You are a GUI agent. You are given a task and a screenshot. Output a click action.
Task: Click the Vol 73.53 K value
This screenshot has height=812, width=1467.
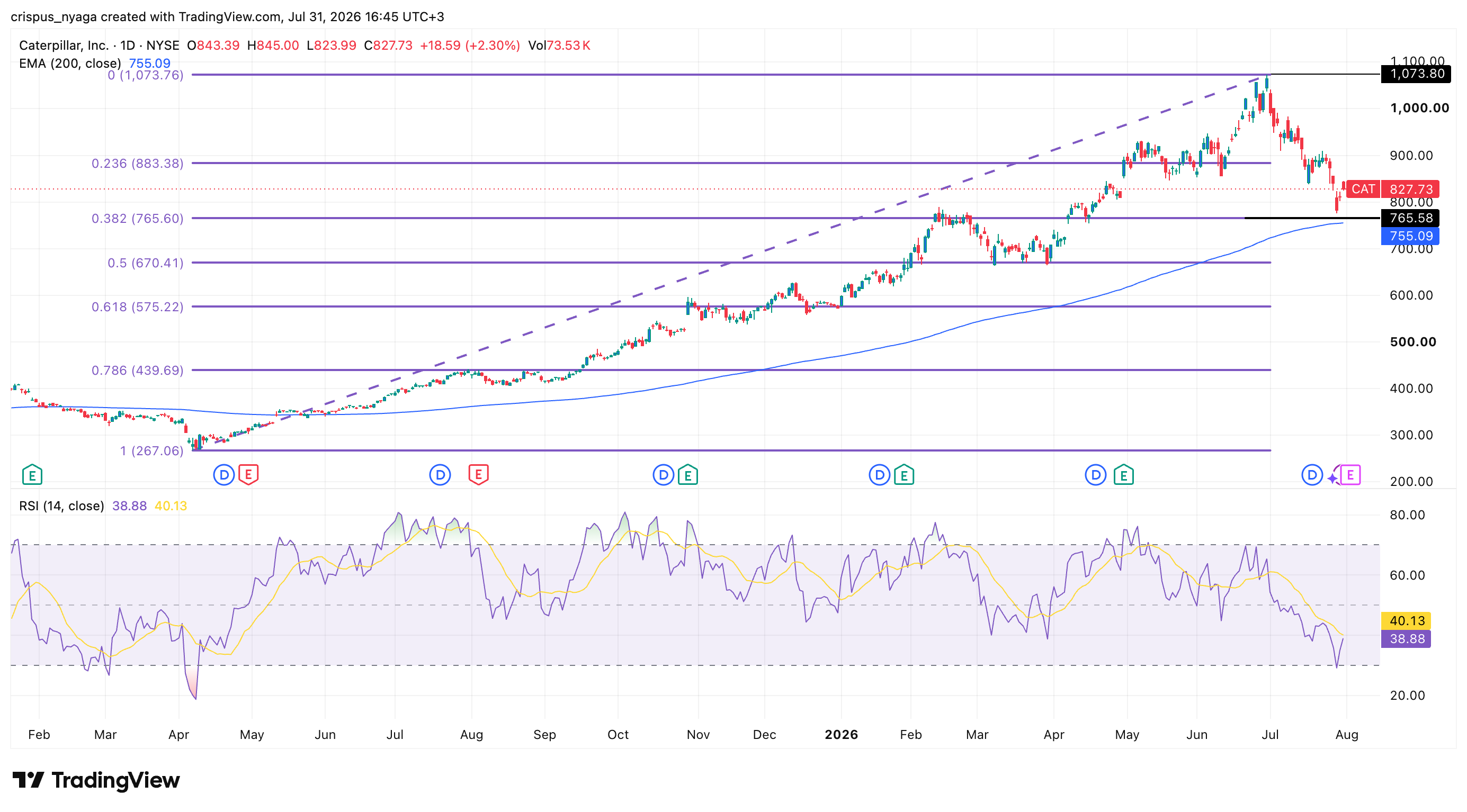tap(559, 46)
